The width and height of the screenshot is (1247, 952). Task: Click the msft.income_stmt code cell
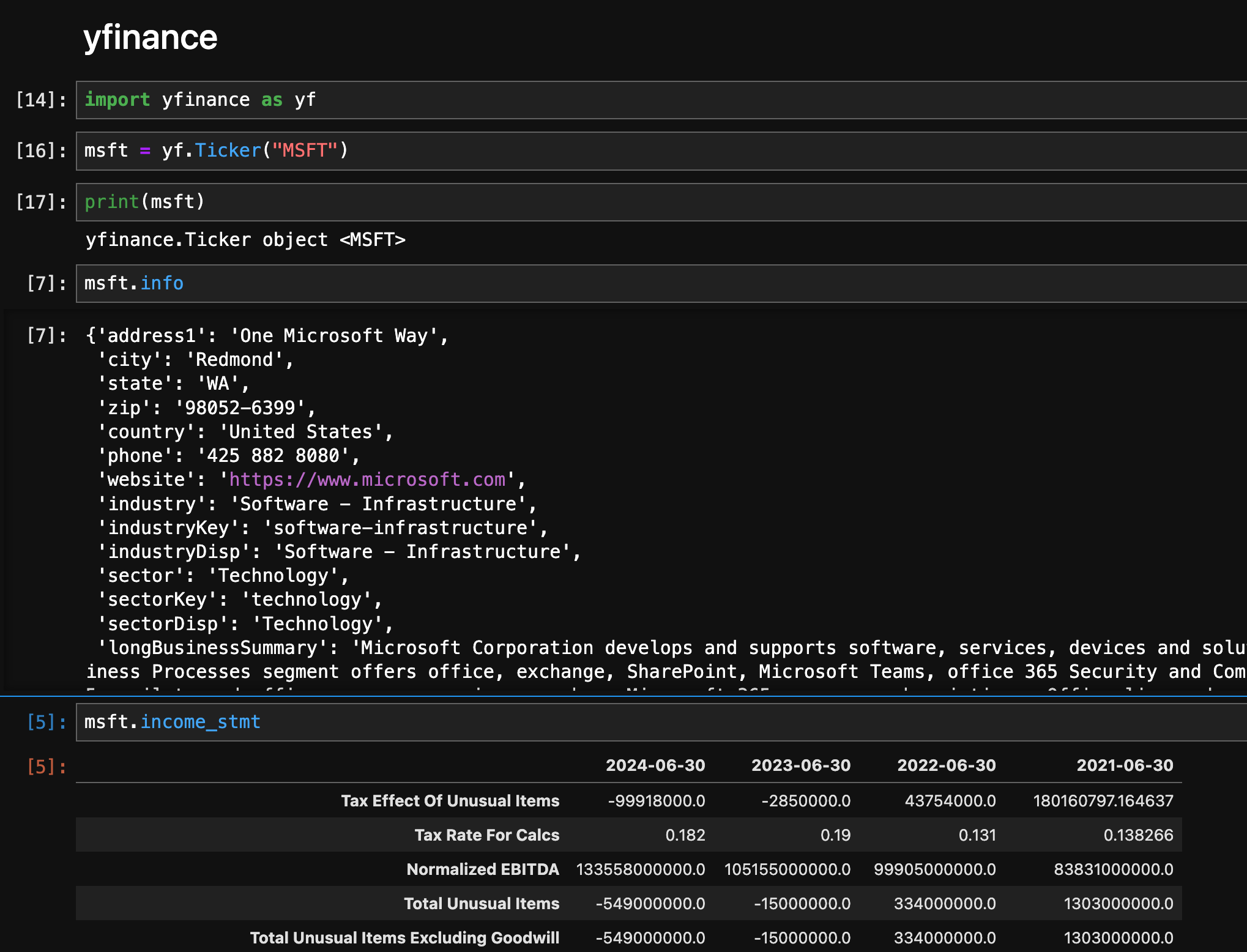click(661, 722)
